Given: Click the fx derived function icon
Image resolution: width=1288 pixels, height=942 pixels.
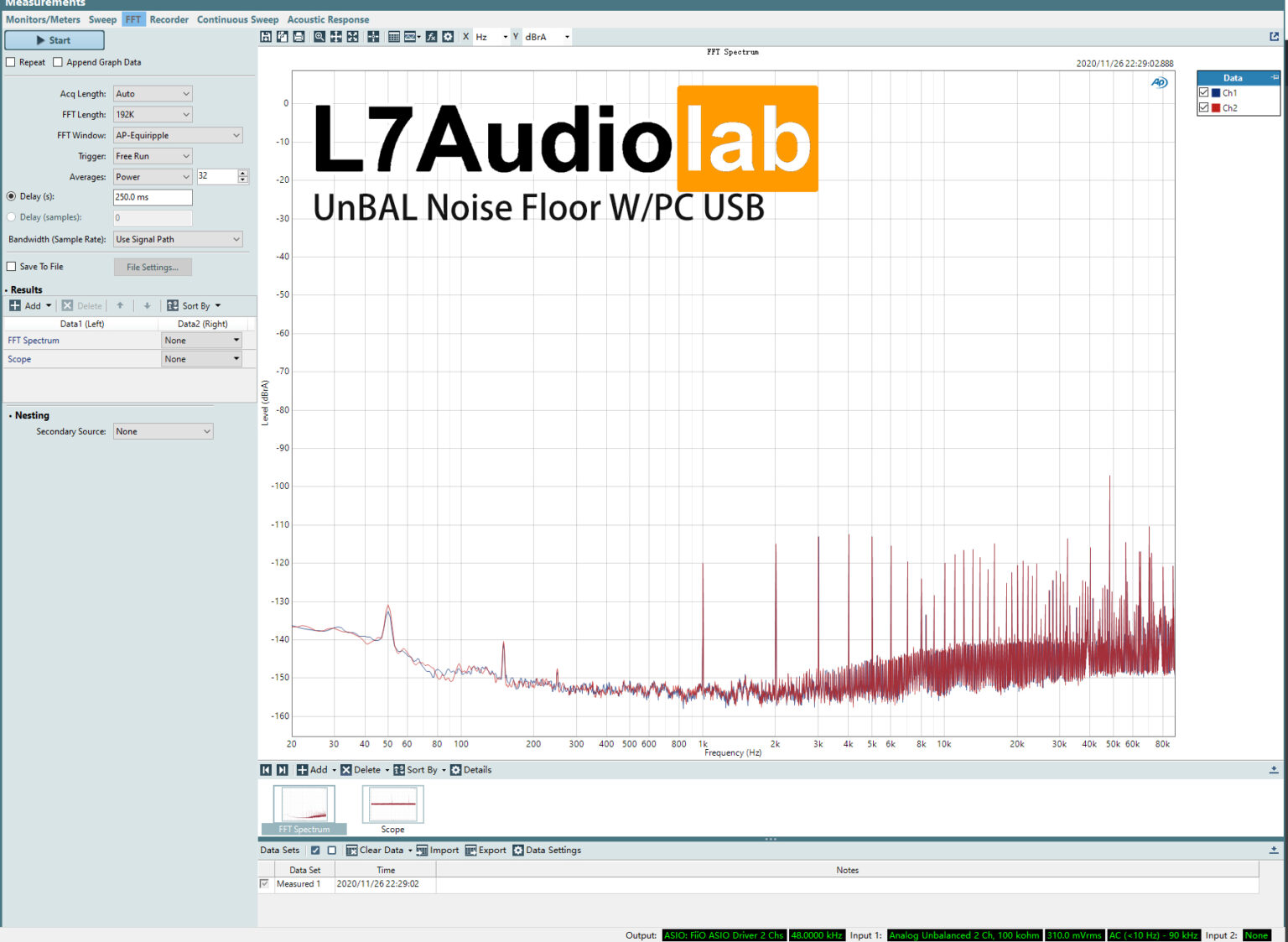Looking at the screenshot, I should coord(431,37).
